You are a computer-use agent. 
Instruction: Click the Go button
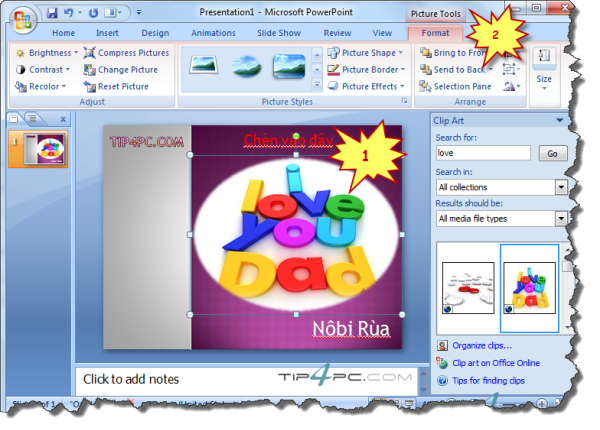[553, 153]
